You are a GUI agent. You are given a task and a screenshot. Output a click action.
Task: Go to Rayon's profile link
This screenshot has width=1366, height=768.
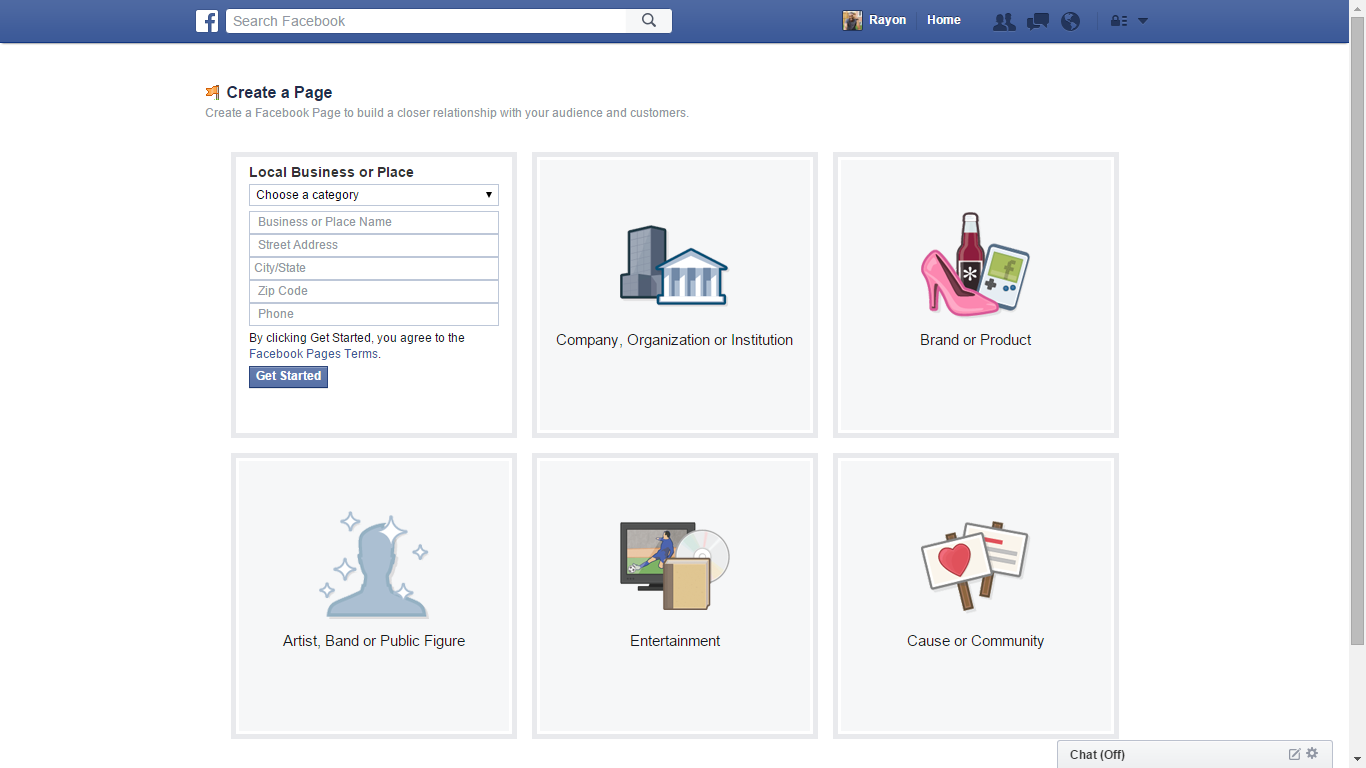point(887,20)
